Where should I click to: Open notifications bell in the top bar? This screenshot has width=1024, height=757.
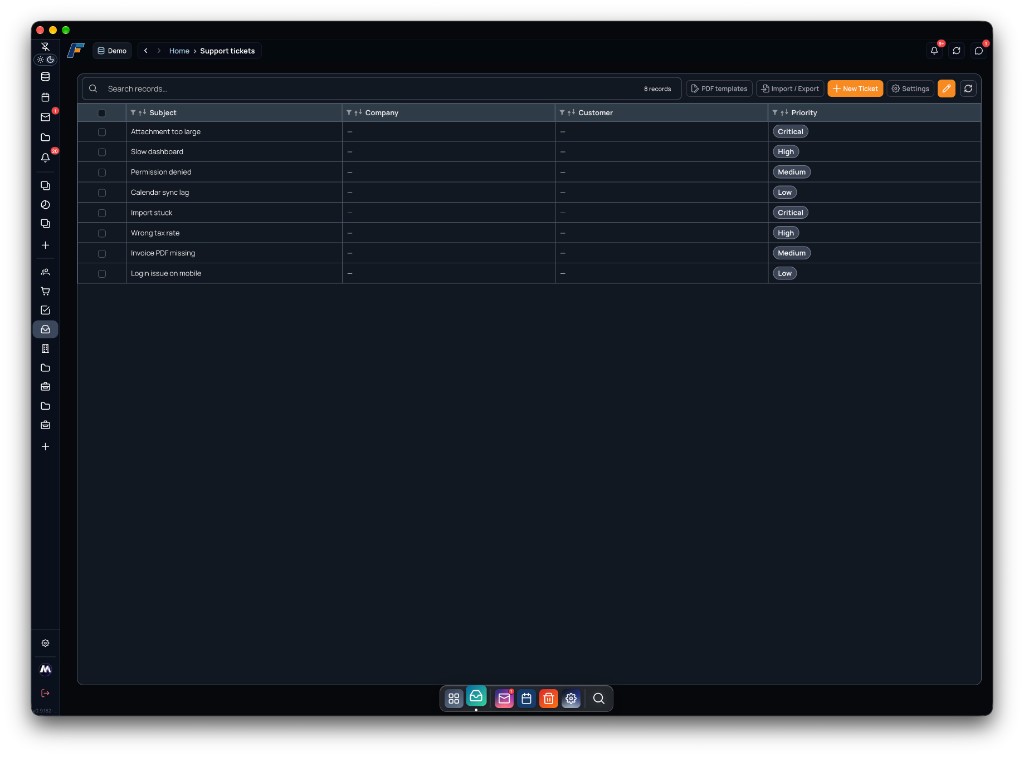pos(935,50)
